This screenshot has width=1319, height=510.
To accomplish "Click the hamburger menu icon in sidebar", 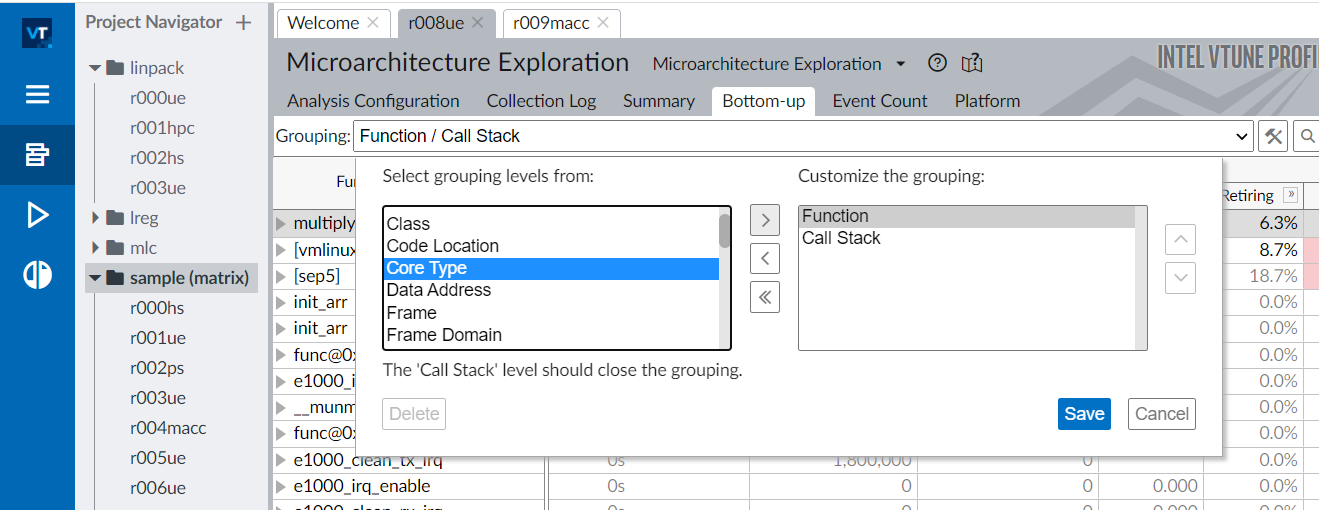I will click(37, 95).
